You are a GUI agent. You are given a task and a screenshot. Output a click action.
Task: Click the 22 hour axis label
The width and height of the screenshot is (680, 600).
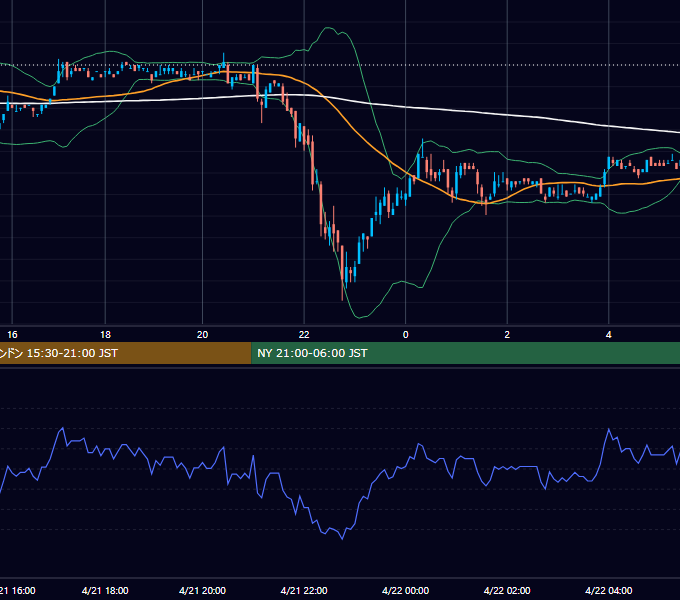[x=304, y=335]
